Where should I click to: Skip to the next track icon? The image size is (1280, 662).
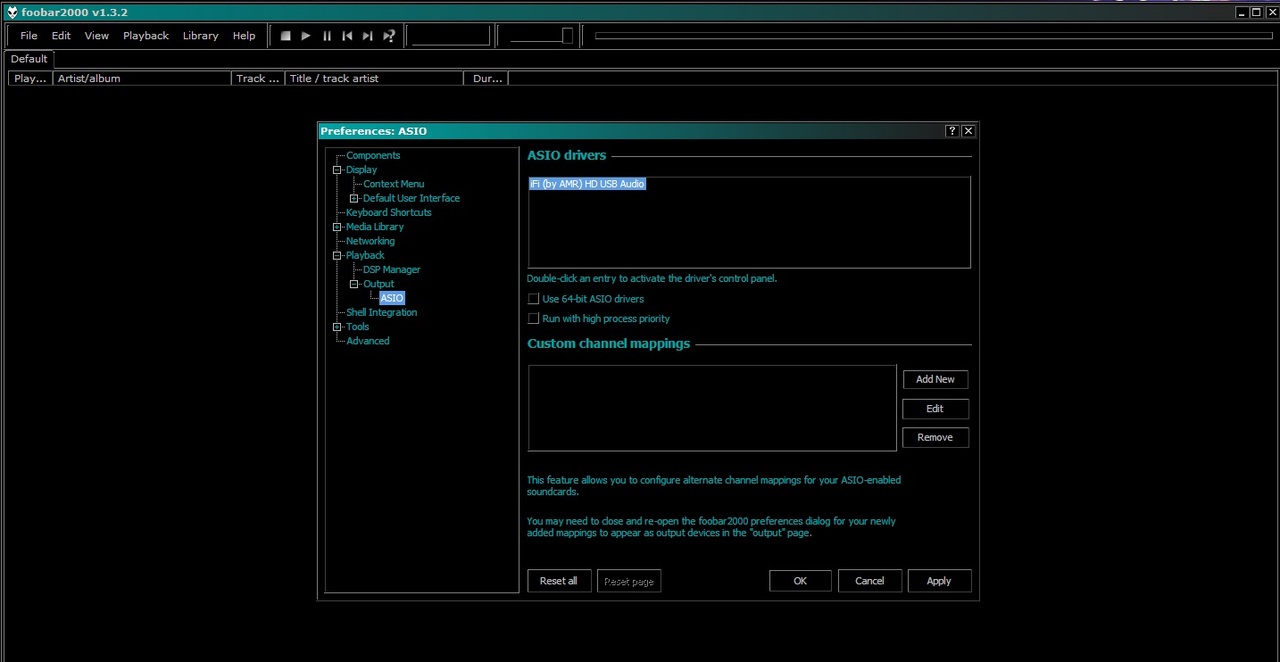pyautogui.click(x=367, y=36)
